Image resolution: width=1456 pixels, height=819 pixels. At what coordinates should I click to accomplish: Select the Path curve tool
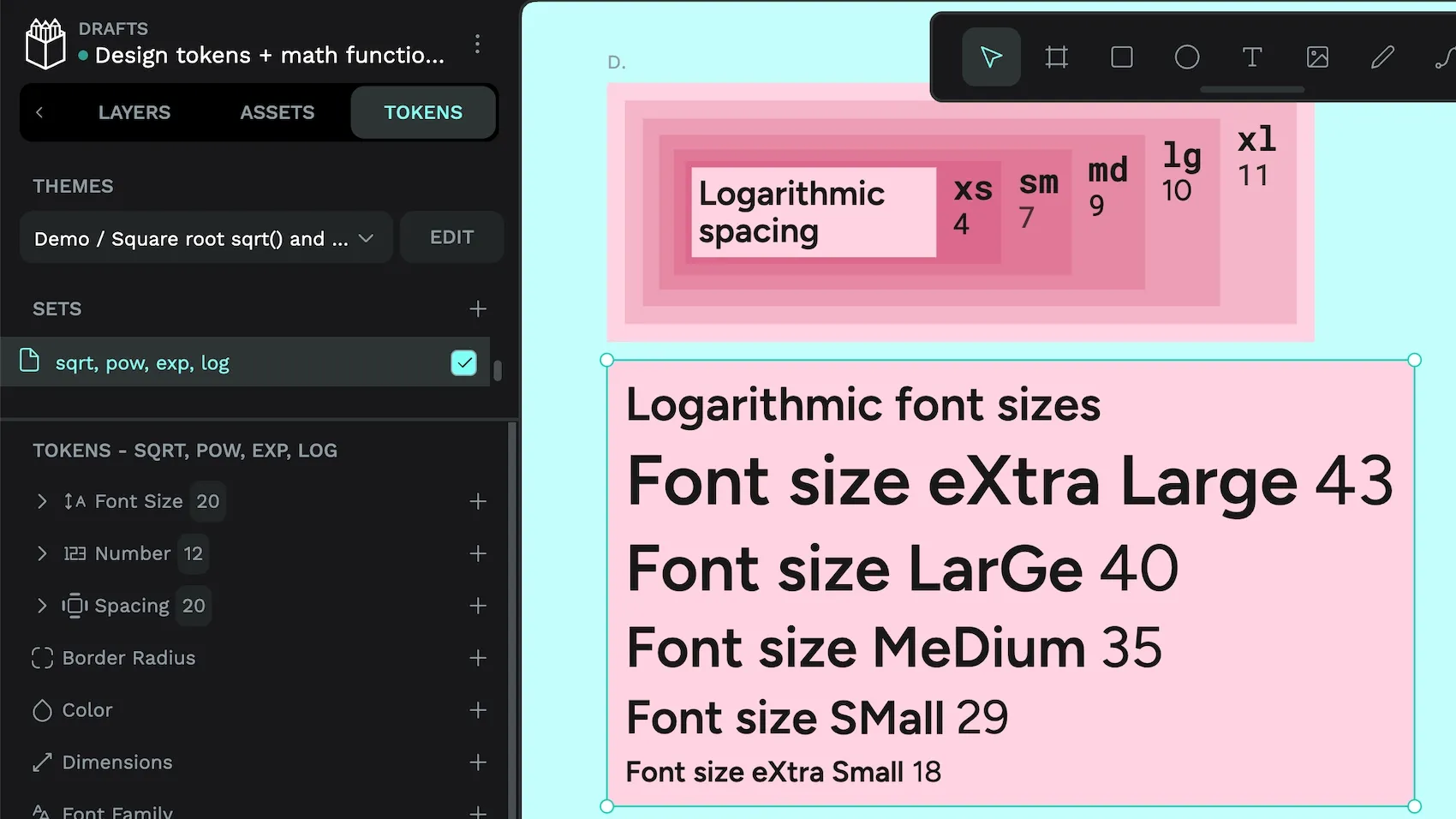[1444, 57]
